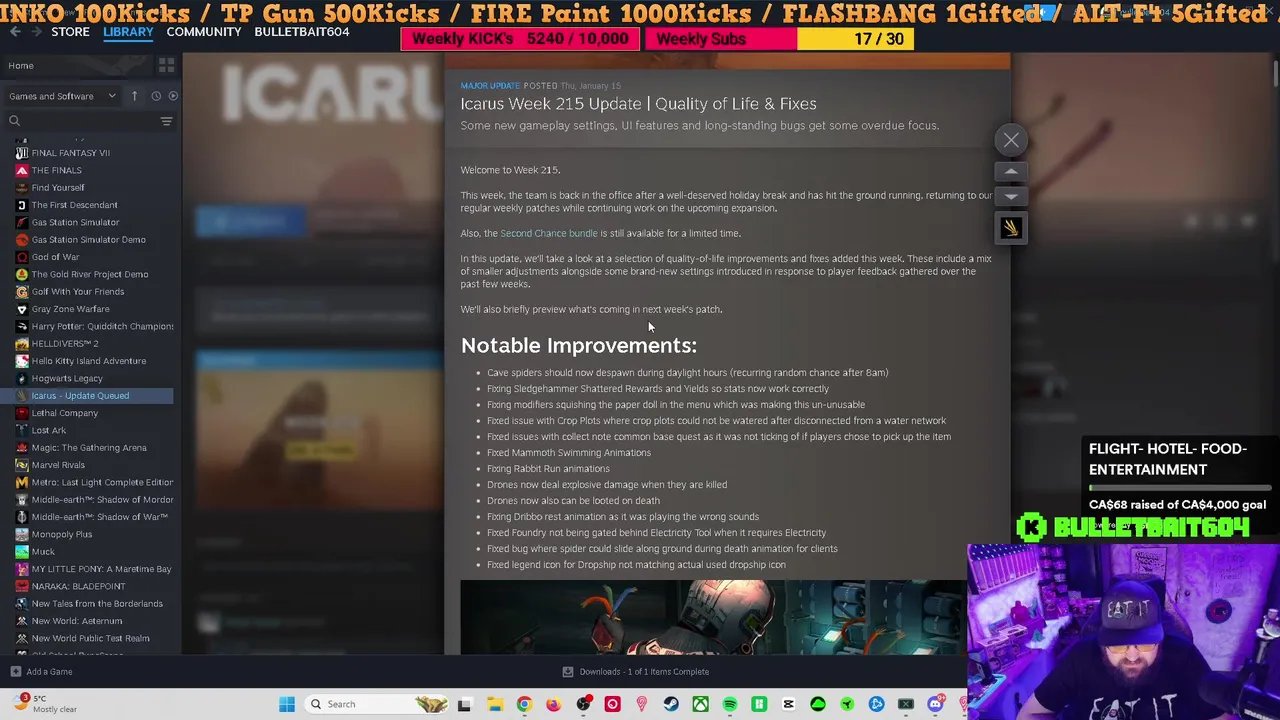Toggle ready-to-play filter icon
The width and height of the screenshot is (1280, 720).
(173, 96)
